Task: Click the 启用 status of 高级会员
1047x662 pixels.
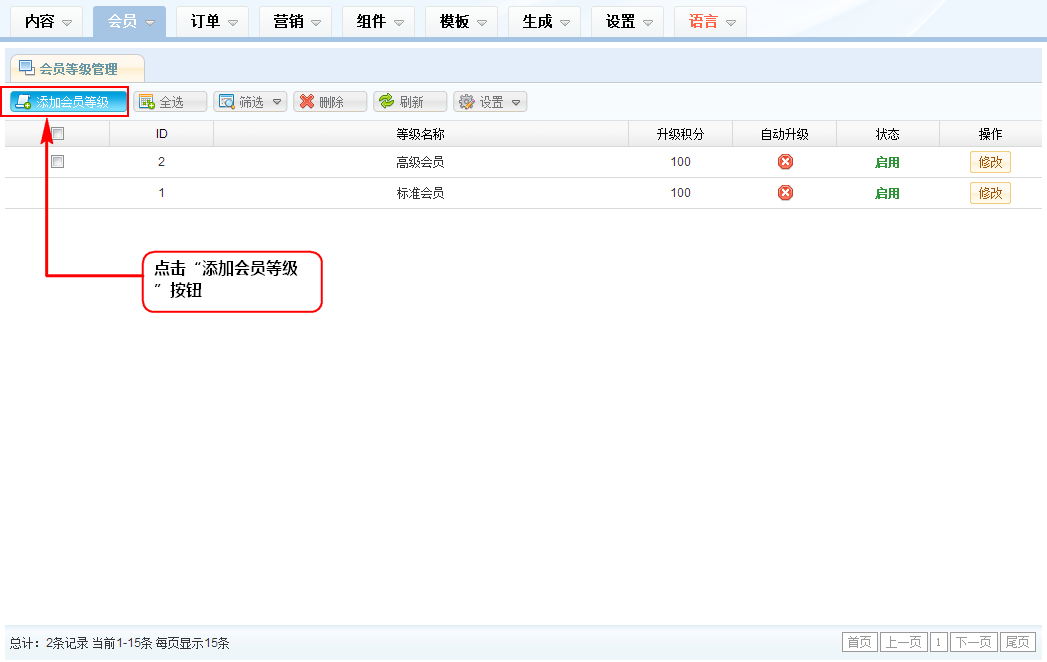Action: coord(887,162)
